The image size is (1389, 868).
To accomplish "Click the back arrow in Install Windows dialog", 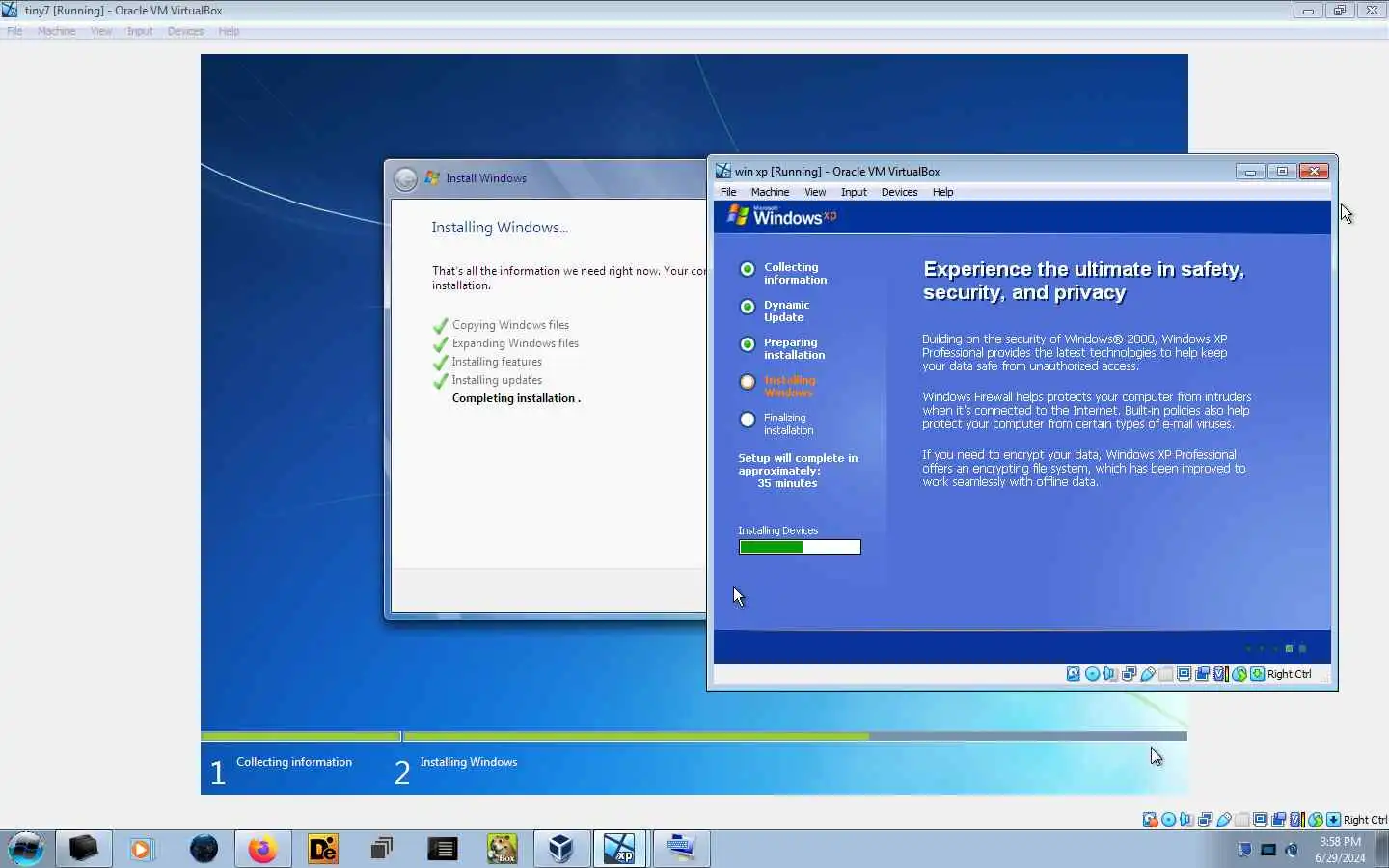I will coord(406,178).
